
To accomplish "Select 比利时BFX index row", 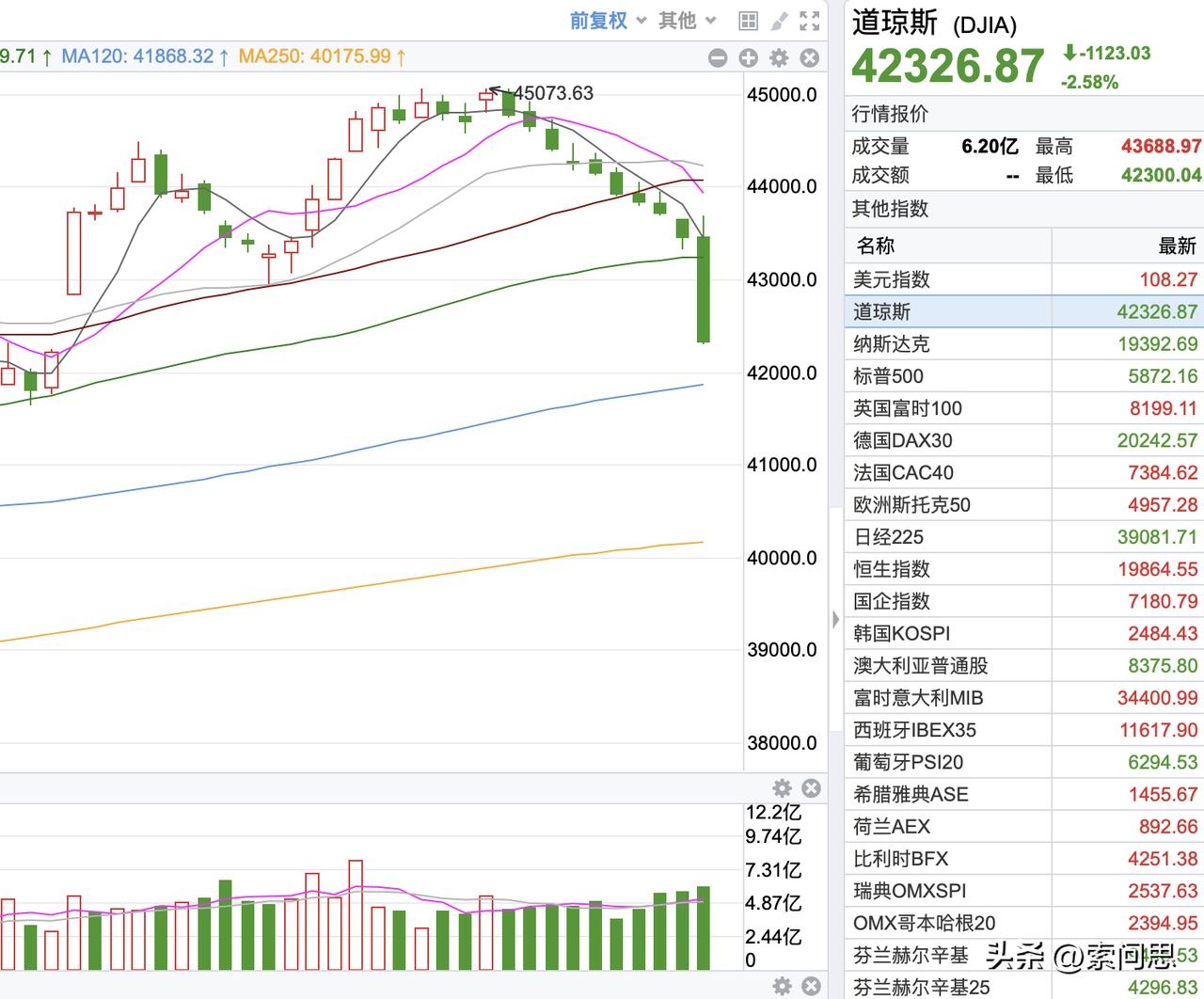I will 1024,858.
